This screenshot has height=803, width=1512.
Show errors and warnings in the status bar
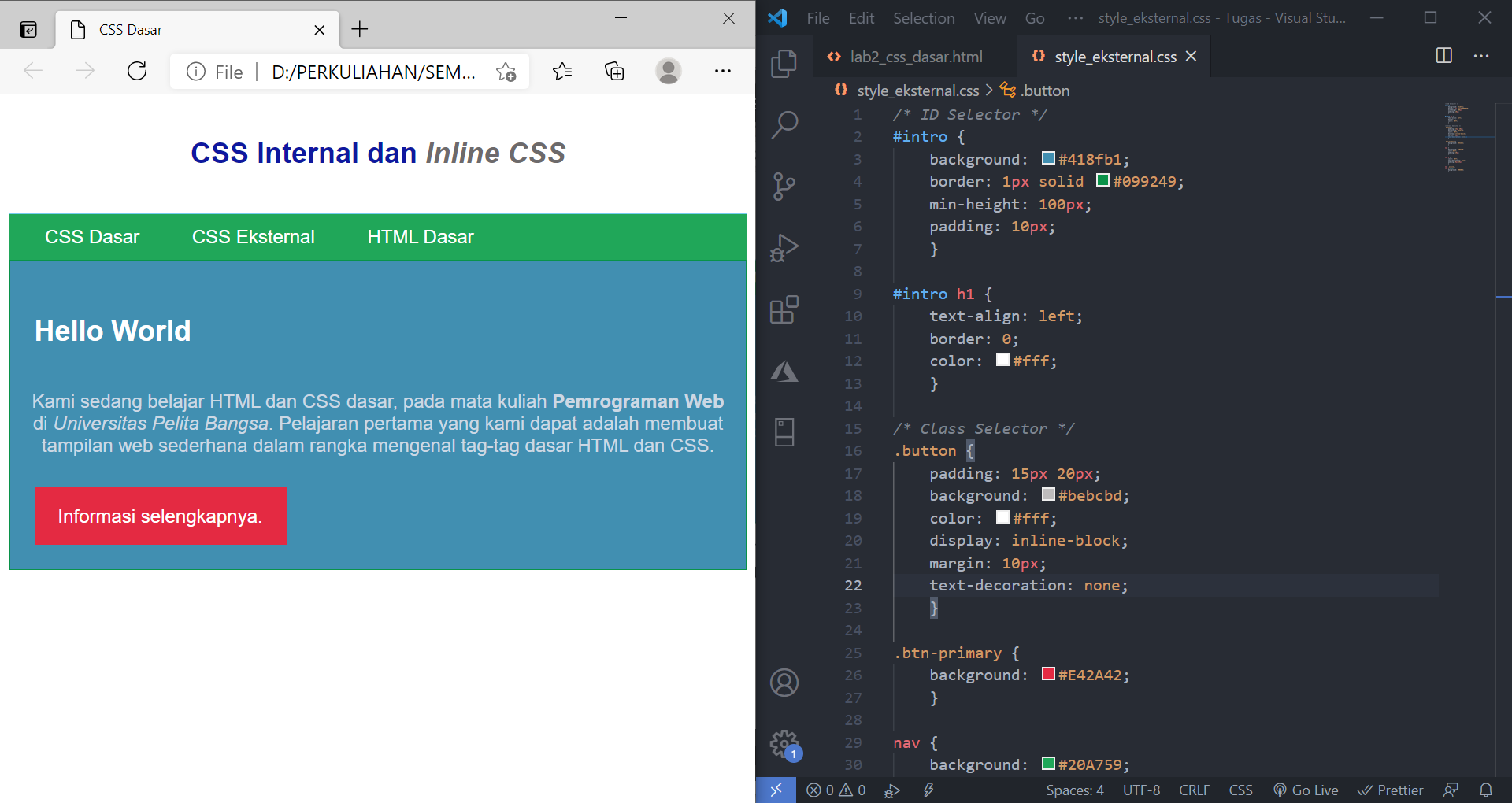(836, 790)
